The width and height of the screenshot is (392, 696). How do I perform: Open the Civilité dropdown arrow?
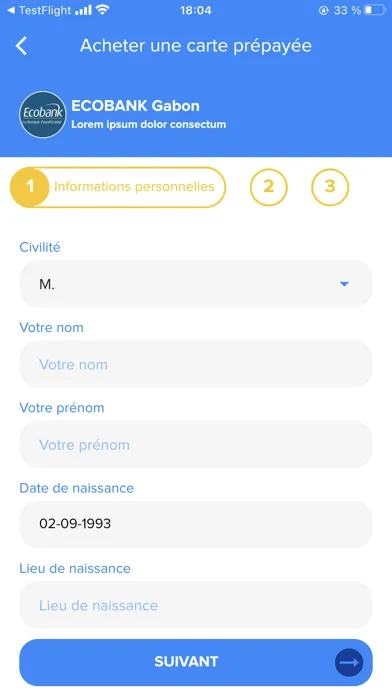(x=344, y=284)
